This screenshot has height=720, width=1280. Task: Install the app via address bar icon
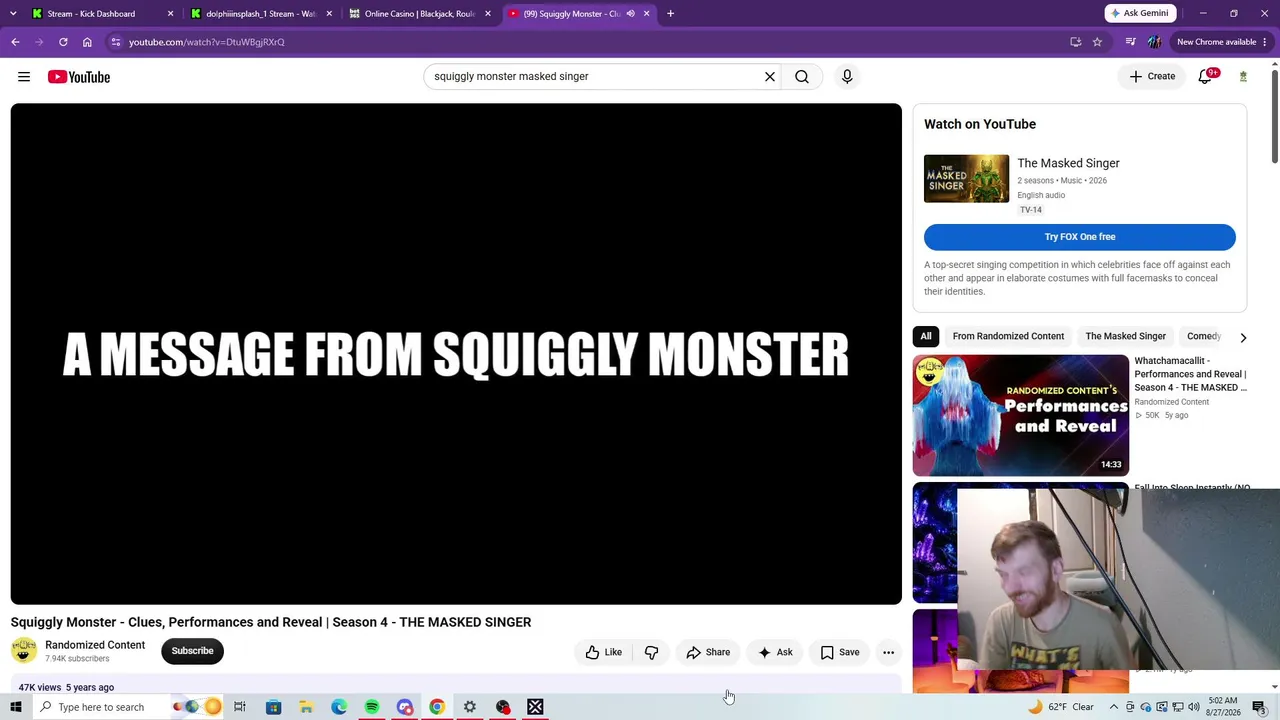coord(1076,42)
